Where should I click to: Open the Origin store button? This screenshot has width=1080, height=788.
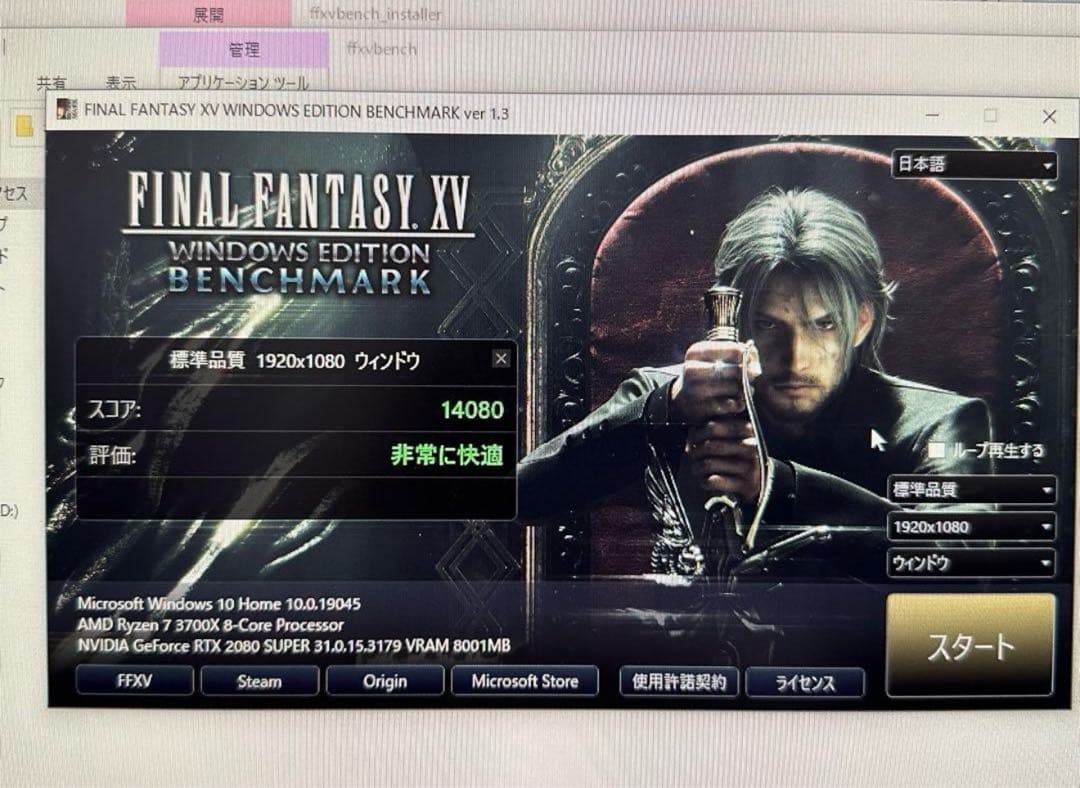(x=384, y=681)
